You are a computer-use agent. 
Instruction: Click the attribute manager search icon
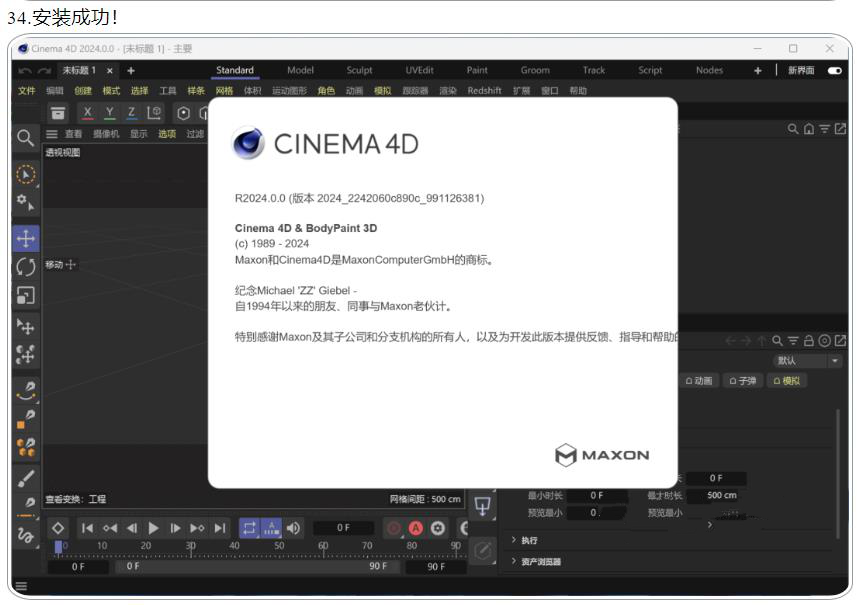(x=777, y=341)
